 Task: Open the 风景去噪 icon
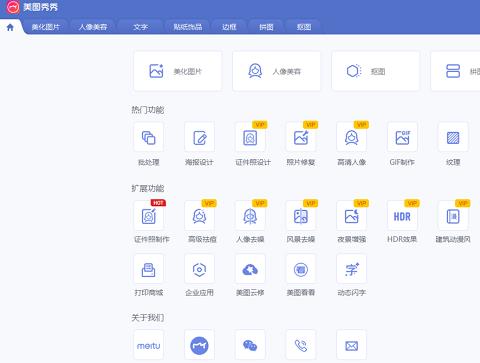(301, 216)
